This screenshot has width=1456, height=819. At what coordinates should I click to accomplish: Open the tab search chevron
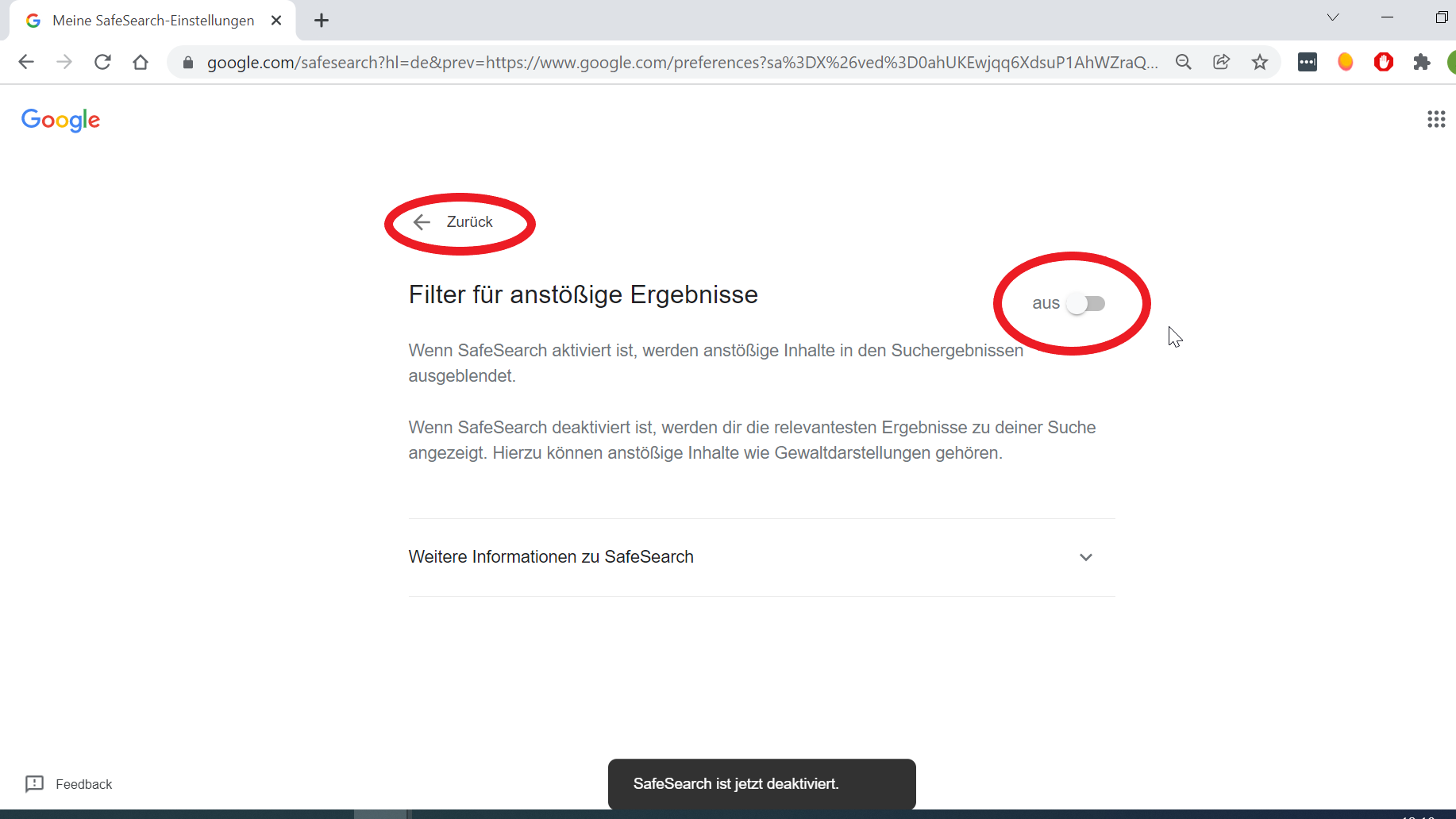tap(1332, 17)
